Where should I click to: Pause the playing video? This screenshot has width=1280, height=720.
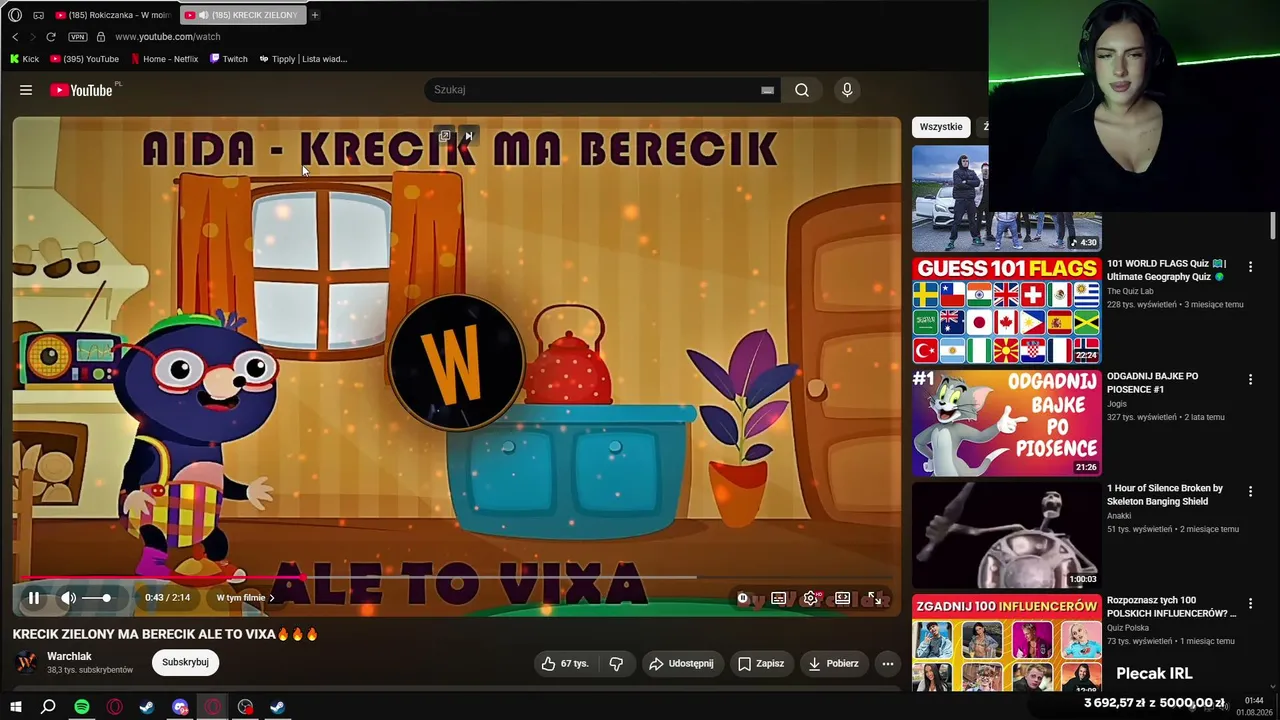pos(33,598)
